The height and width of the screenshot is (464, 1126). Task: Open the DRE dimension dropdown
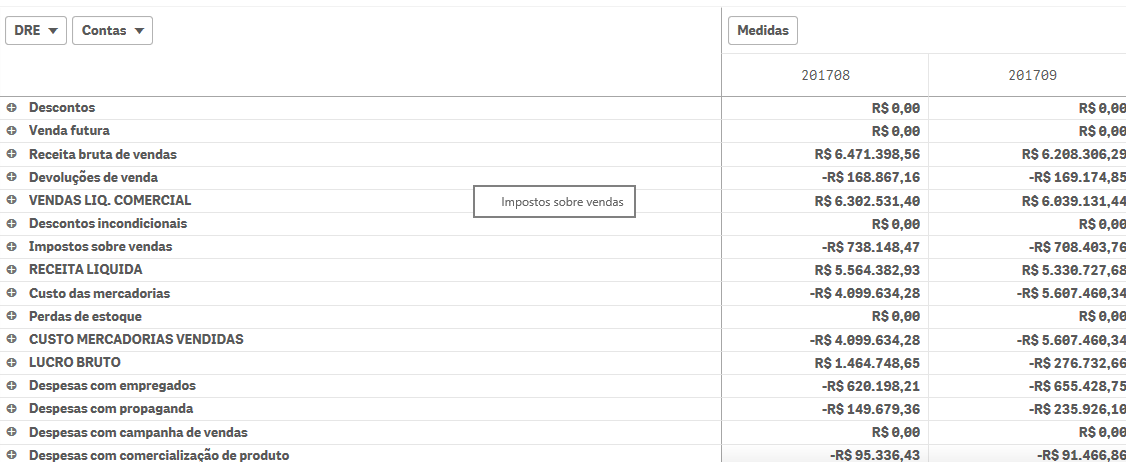tap(36, 31)
